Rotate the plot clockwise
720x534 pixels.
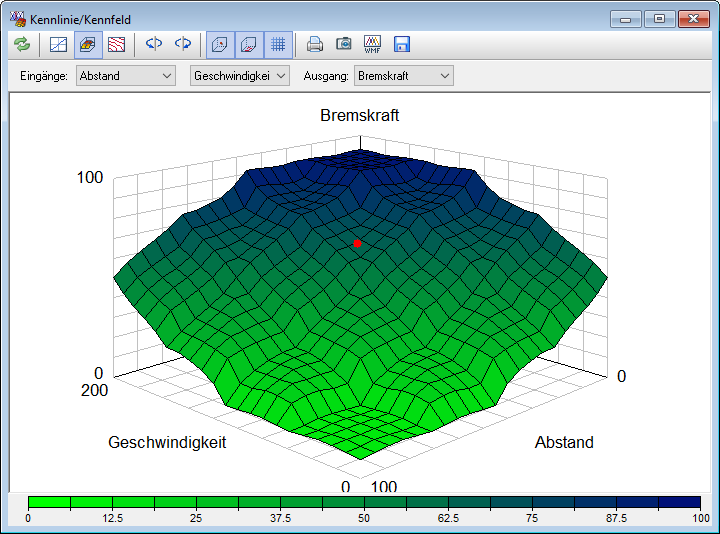point(183,44)
